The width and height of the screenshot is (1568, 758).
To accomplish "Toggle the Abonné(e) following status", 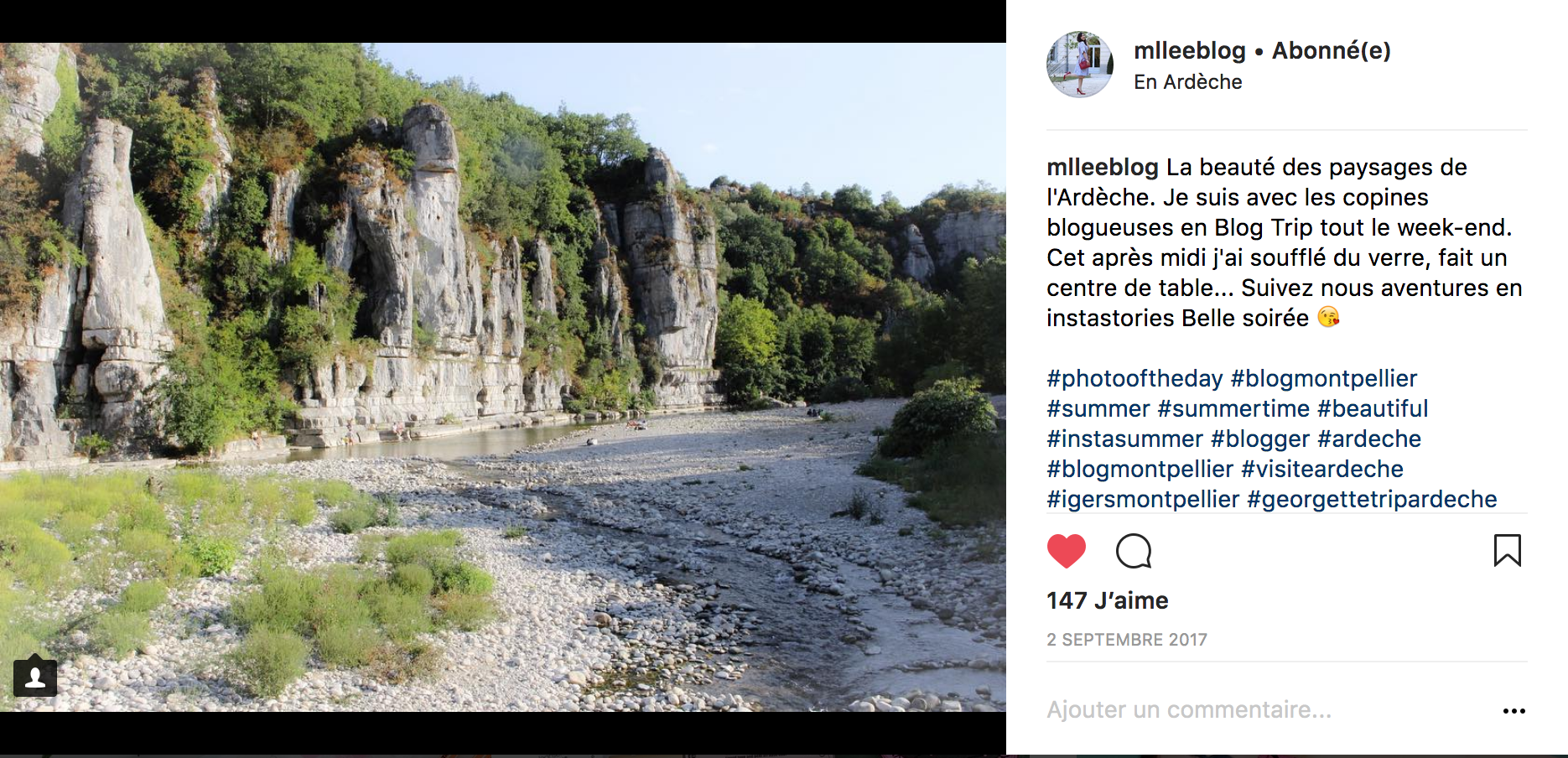I will pyautogui.click(x=1331, y=50).
